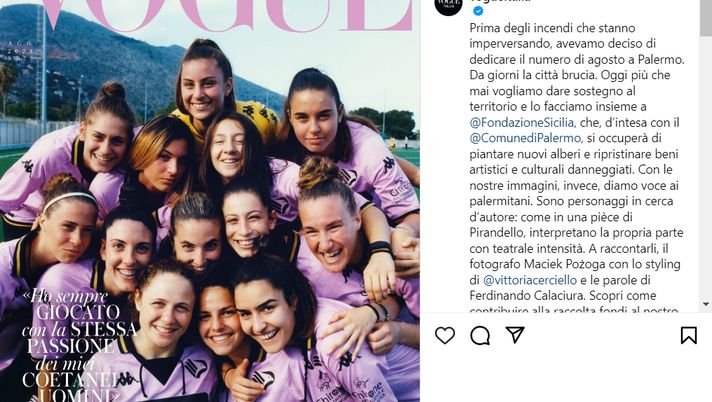Click the blue verified badge
The width and height of the screenshot is (712, 402).
click(478, 11)
